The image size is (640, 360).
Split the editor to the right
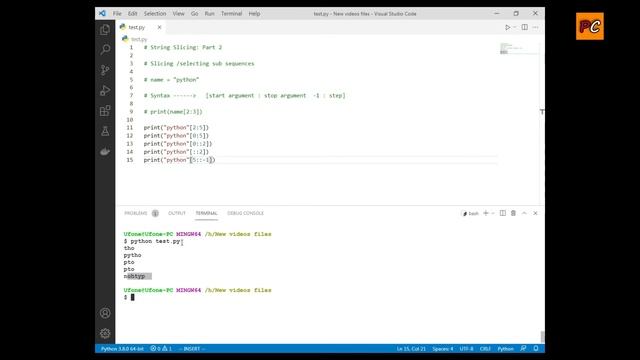[x=524, y=27]
